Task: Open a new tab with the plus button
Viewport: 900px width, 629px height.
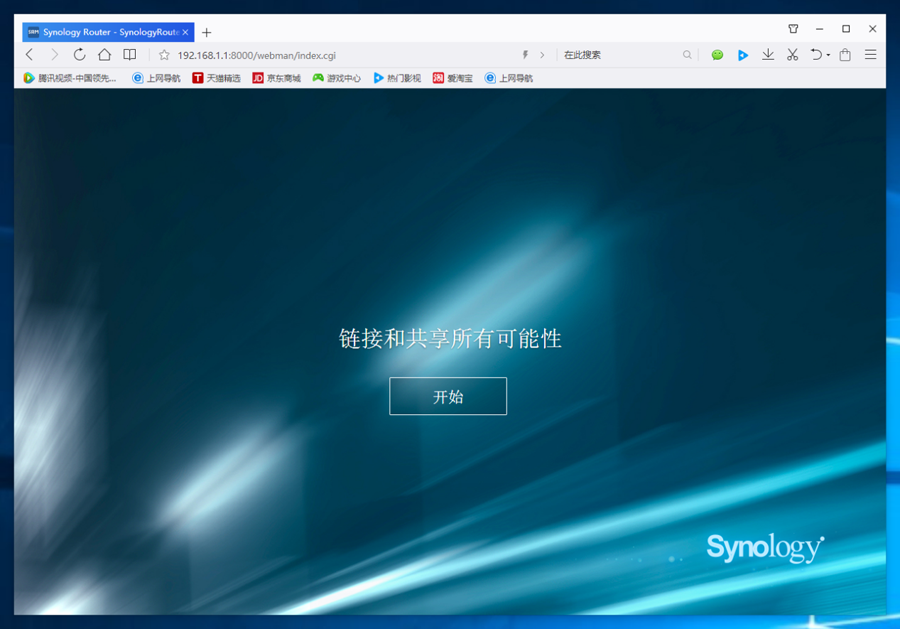Action: pos(207,32)
